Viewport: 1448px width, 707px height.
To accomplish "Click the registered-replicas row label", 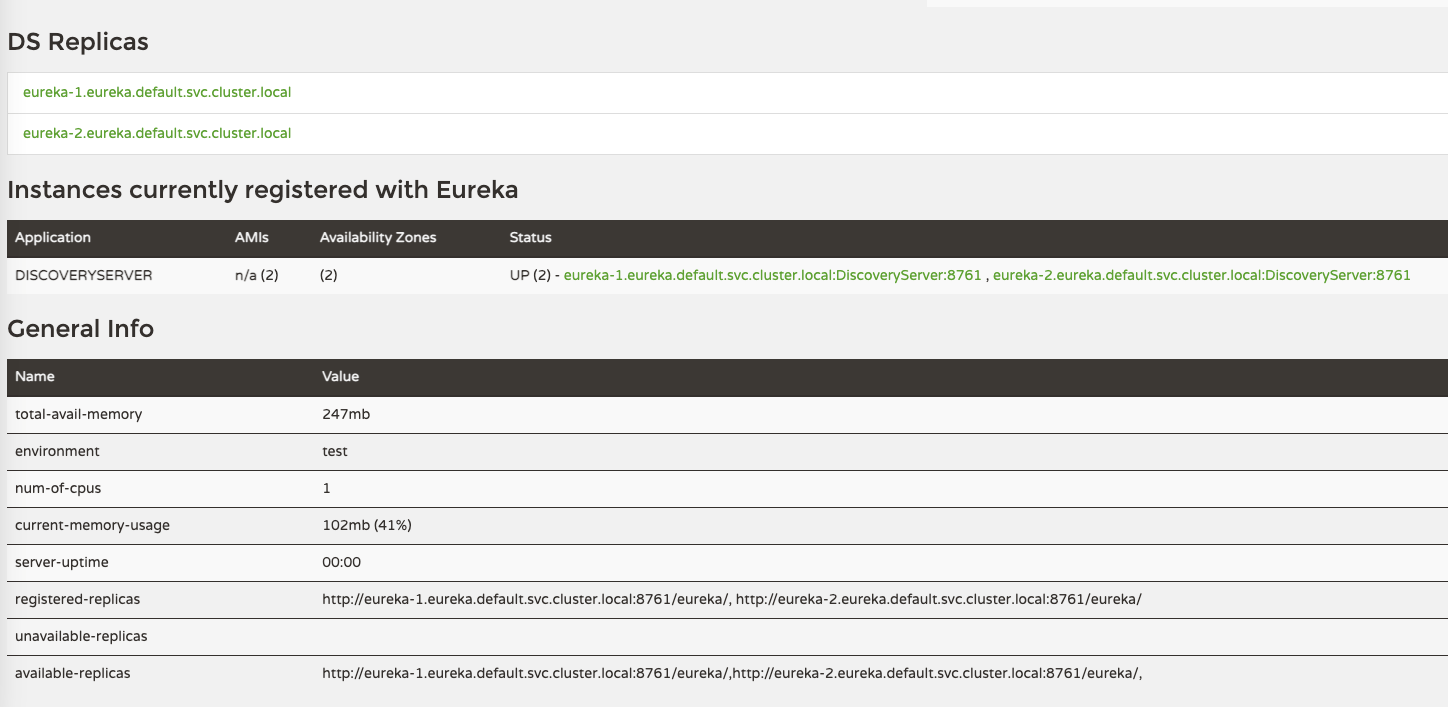I will 78,599.
